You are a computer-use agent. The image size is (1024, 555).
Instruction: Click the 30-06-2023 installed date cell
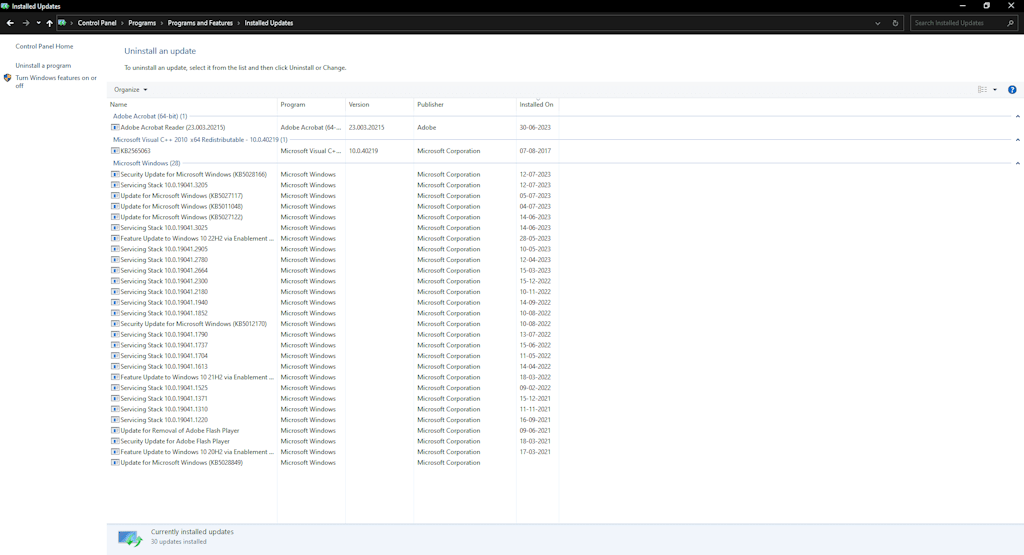tap(535, 127)
